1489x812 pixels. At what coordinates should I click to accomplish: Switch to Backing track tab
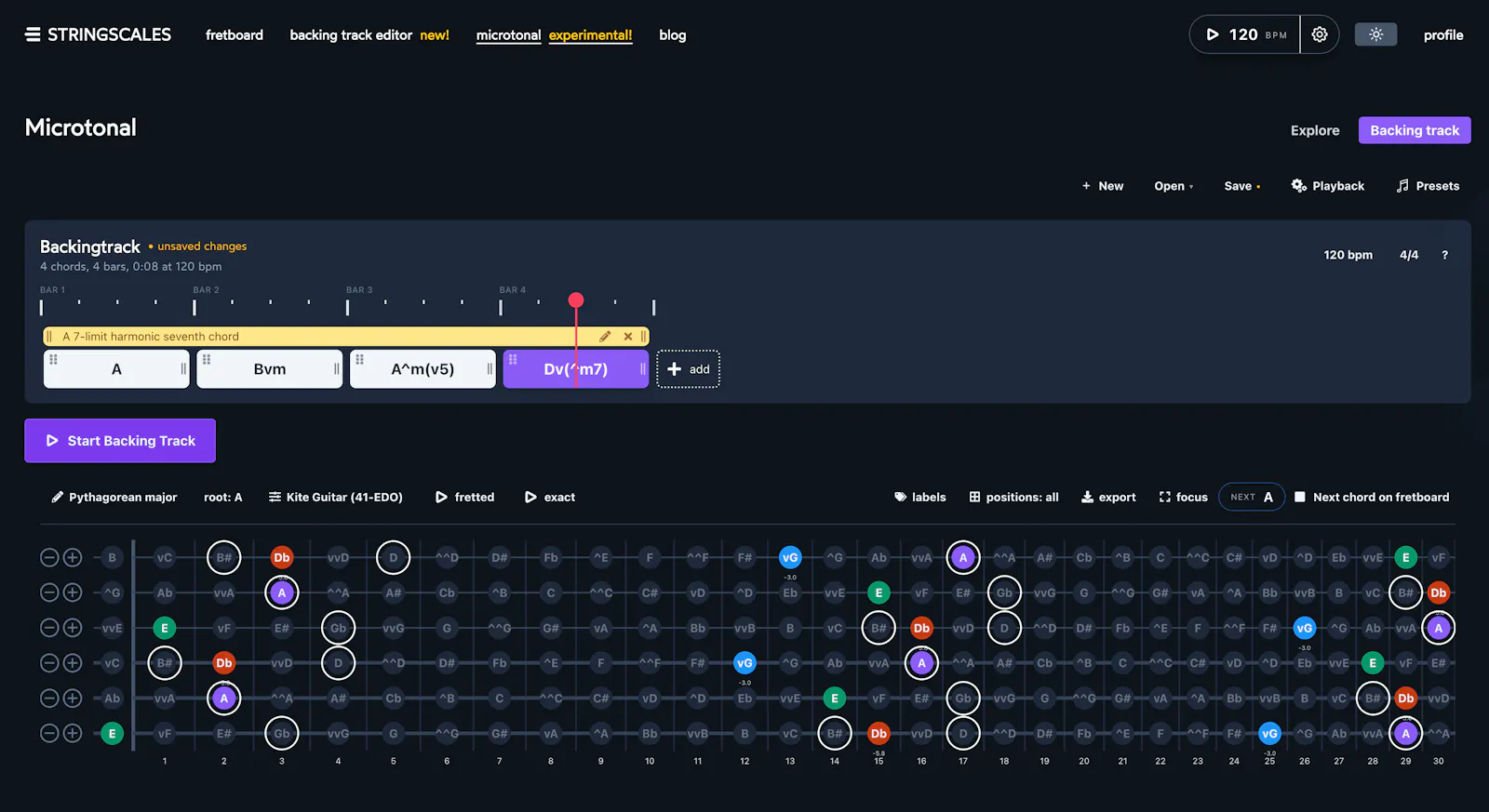coord(1415,130)
